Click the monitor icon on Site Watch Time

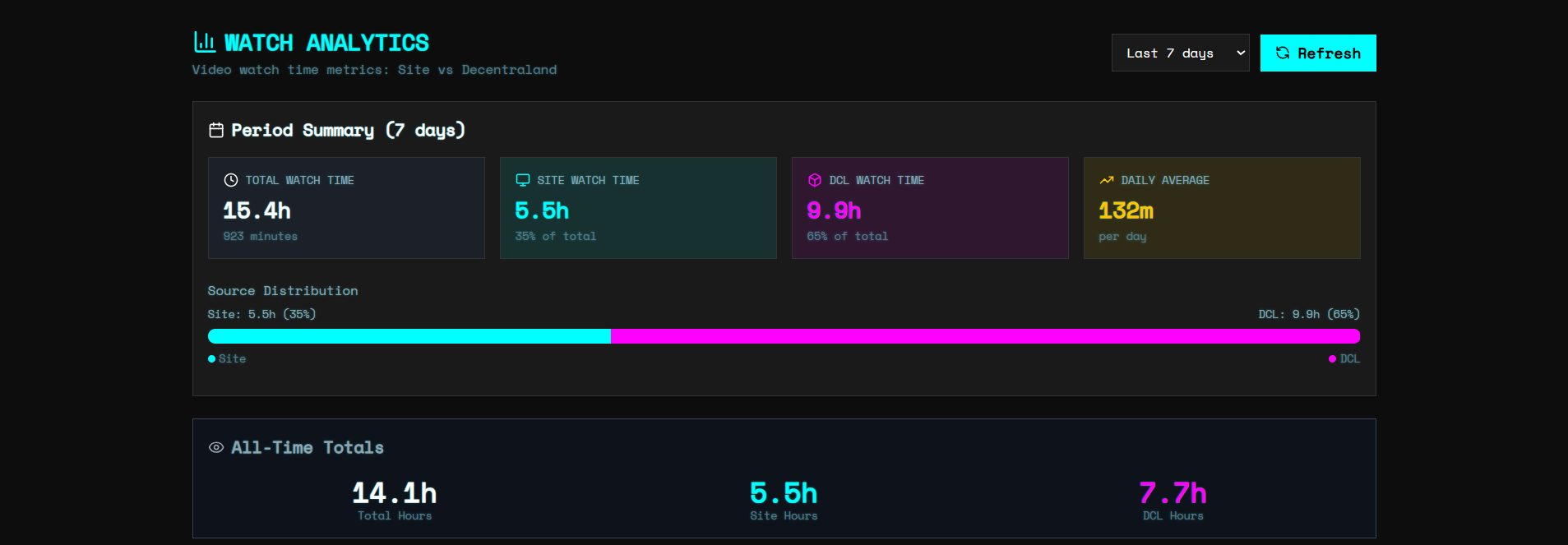523,180
